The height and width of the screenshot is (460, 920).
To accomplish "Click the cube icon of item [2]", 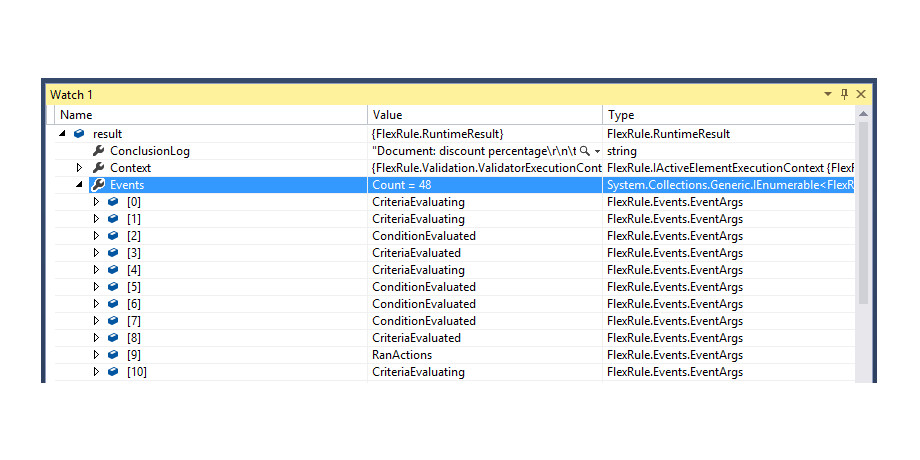I will [113, 236].
